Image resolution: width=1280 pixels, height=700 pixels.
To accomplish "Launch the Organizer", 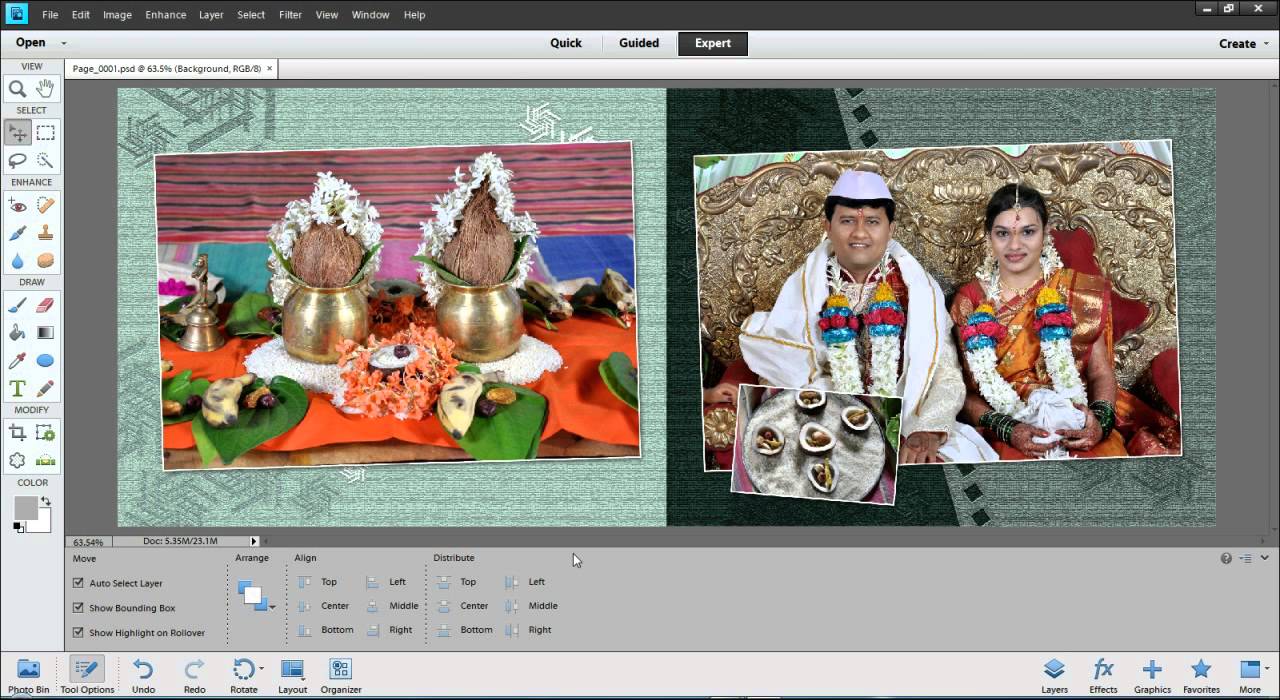I will click(341, 676).
